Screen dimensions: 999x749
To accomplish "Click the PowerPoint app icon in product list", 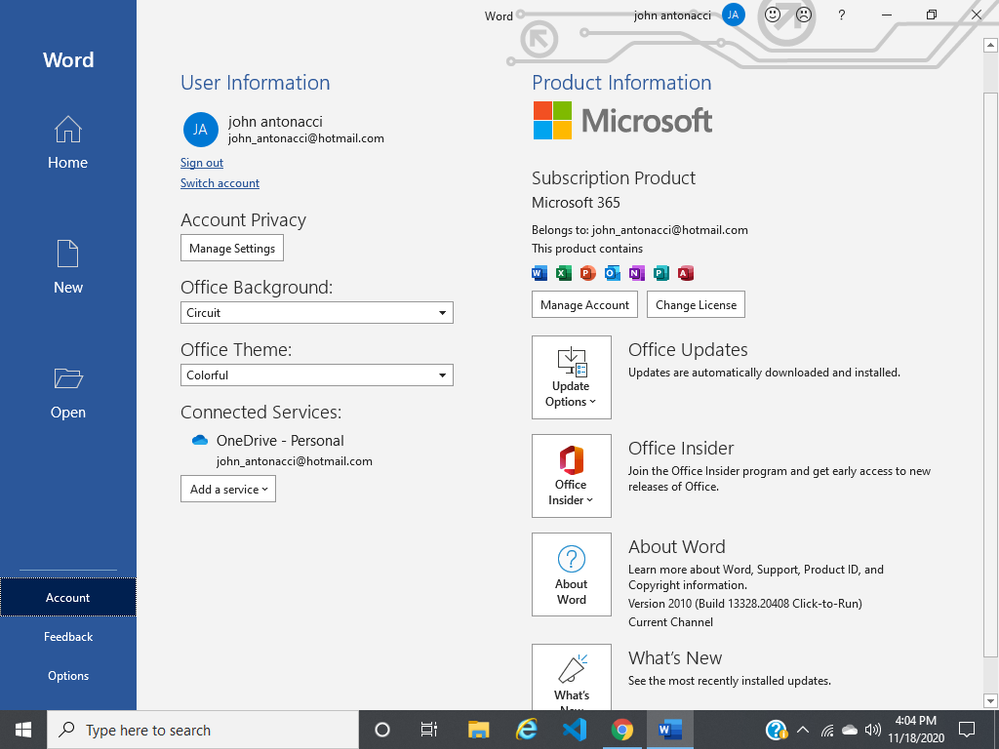I will click(587, 273).
